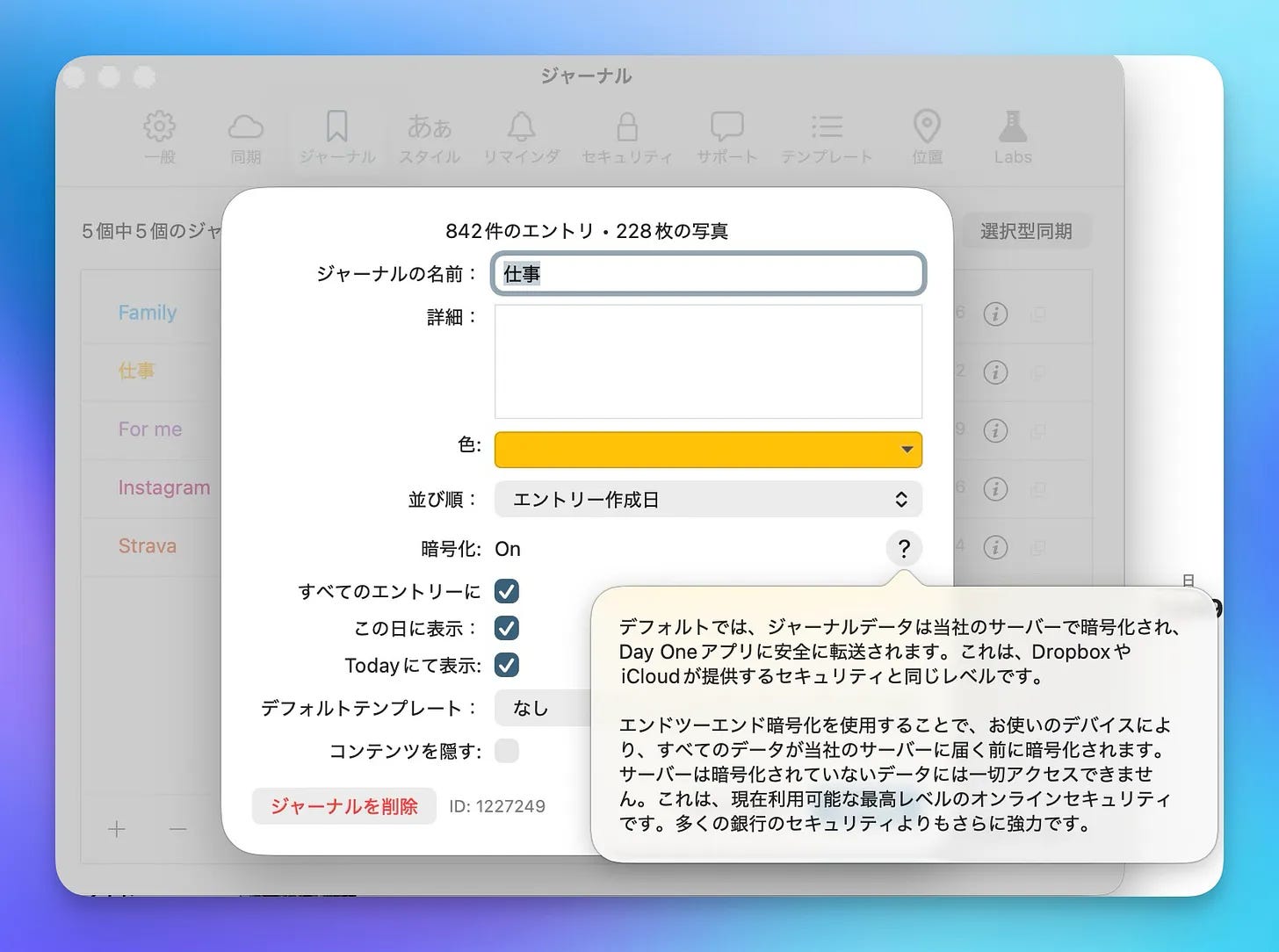1279x952 pixels.
Task: Click the info icon in Instagram row
Action: click(x=995, y=488)
